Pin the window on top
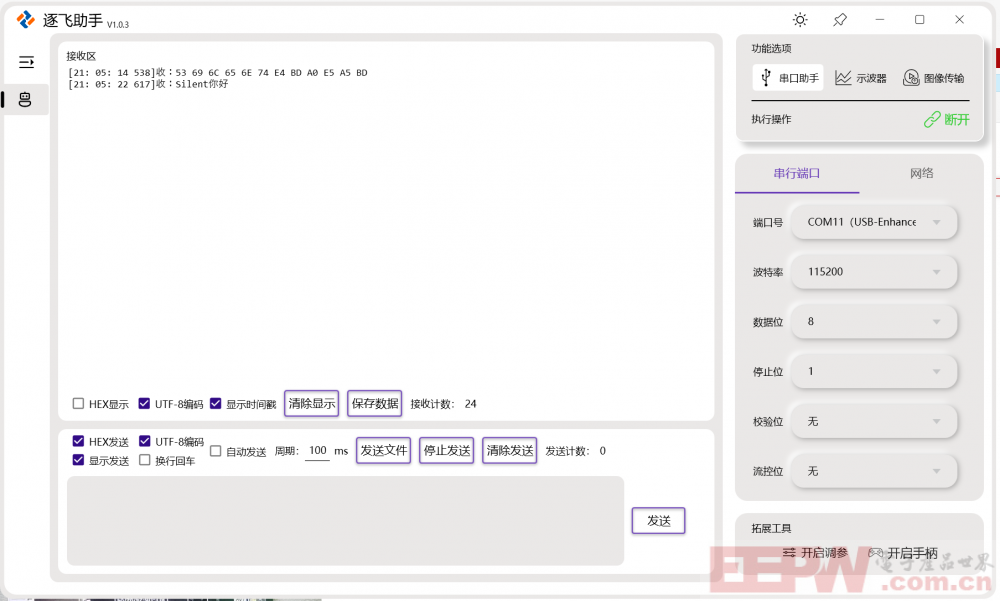The height and width of the screenshot is (601, 1000). tap(840, 20)
